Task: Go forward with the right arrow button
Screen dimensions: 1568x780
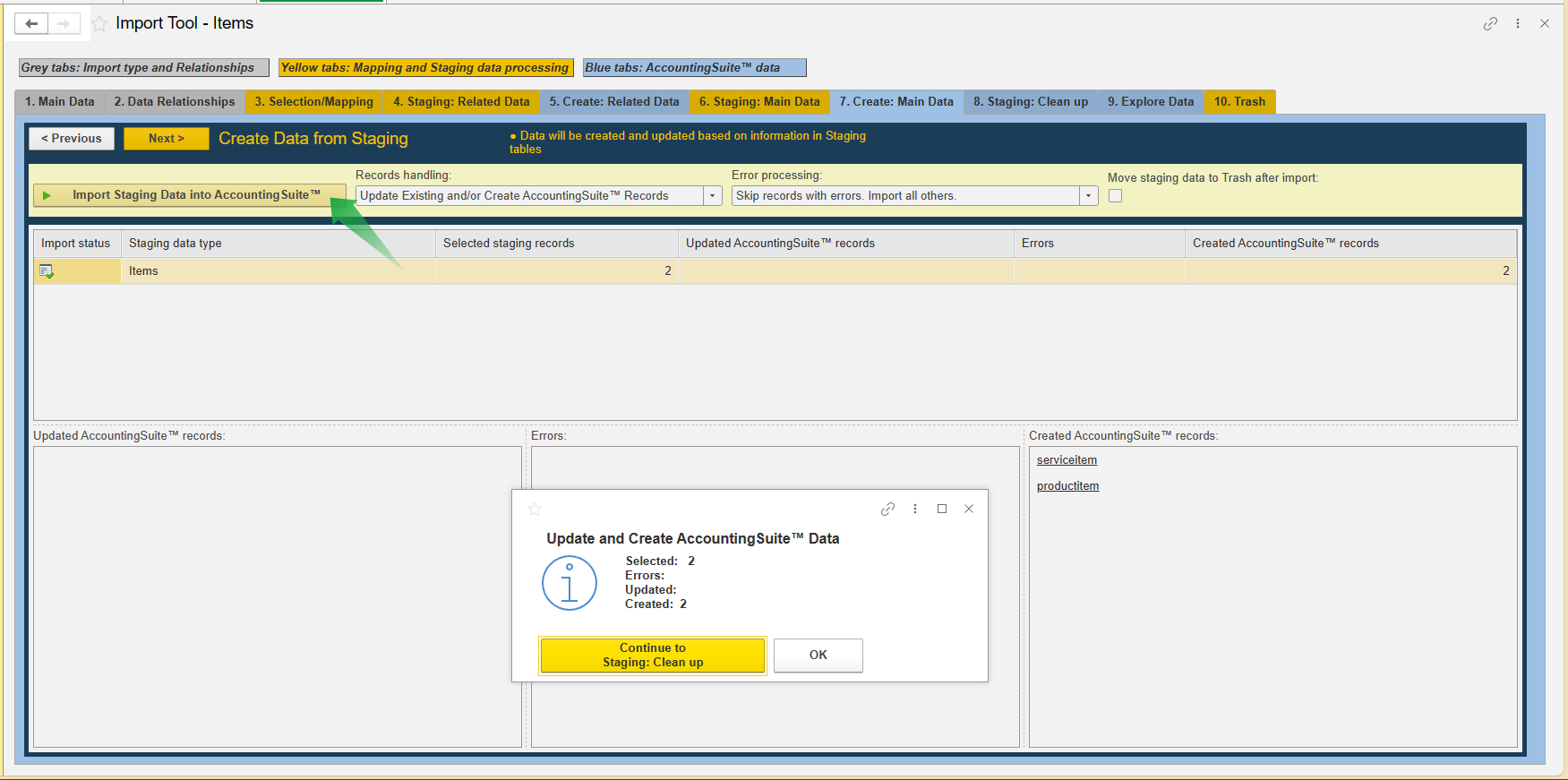Action: tap(64, 24)
